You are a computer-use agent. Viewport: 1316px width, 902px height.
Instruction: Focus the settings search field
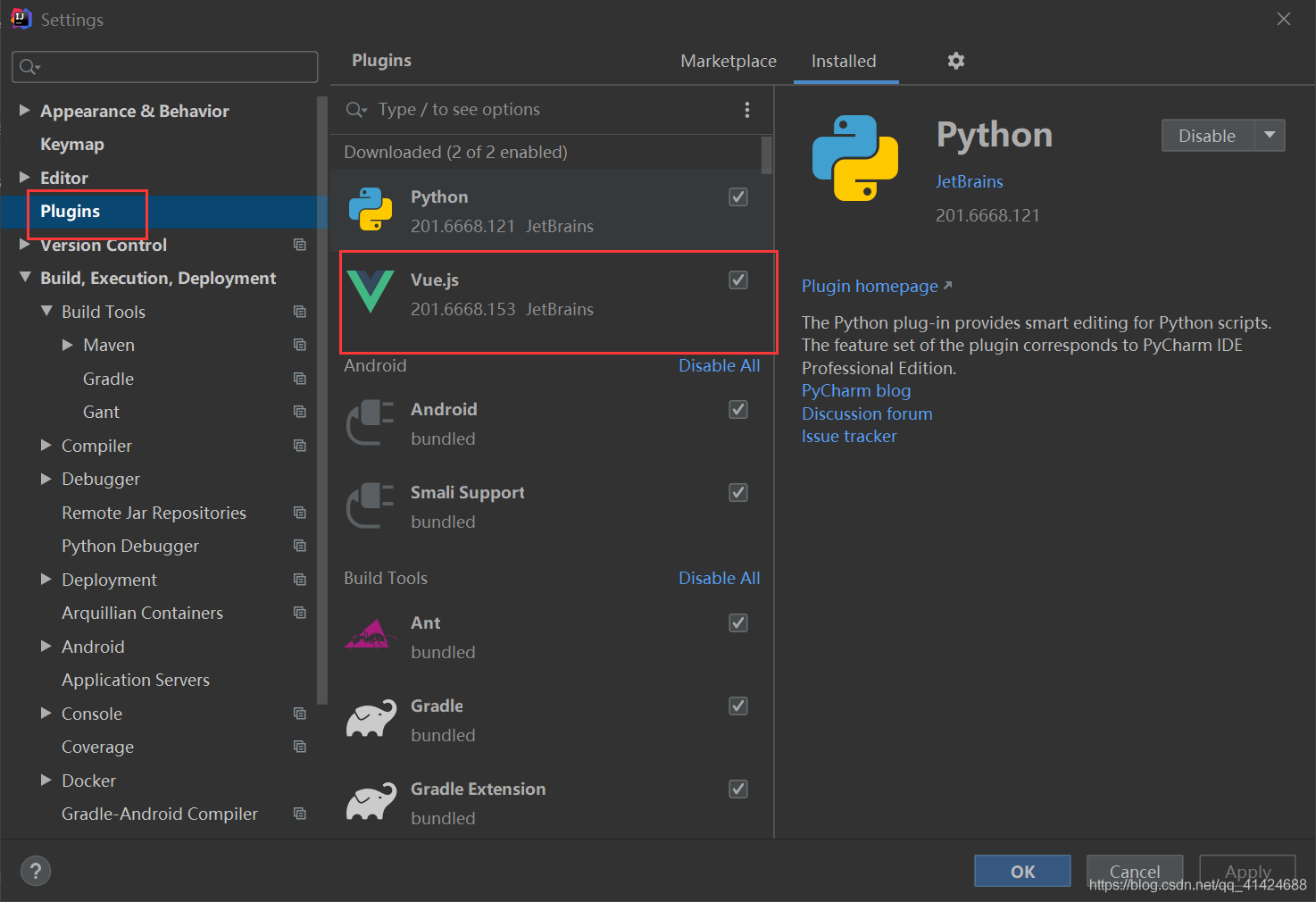coord(165,67)
